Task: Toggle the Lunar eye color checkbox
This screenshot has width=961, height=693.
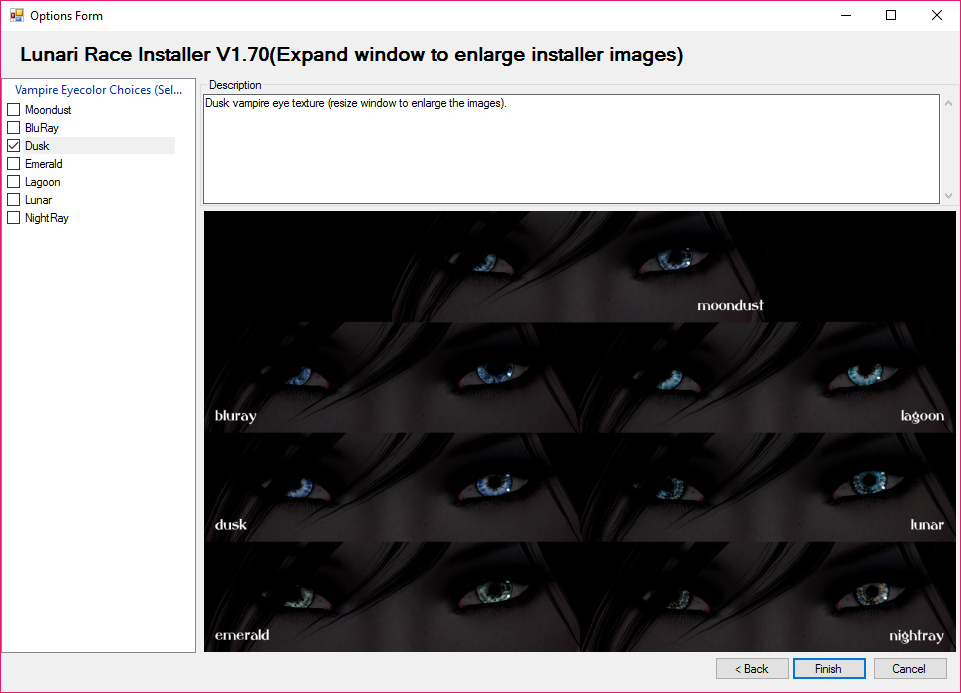Action: point(13,200)
